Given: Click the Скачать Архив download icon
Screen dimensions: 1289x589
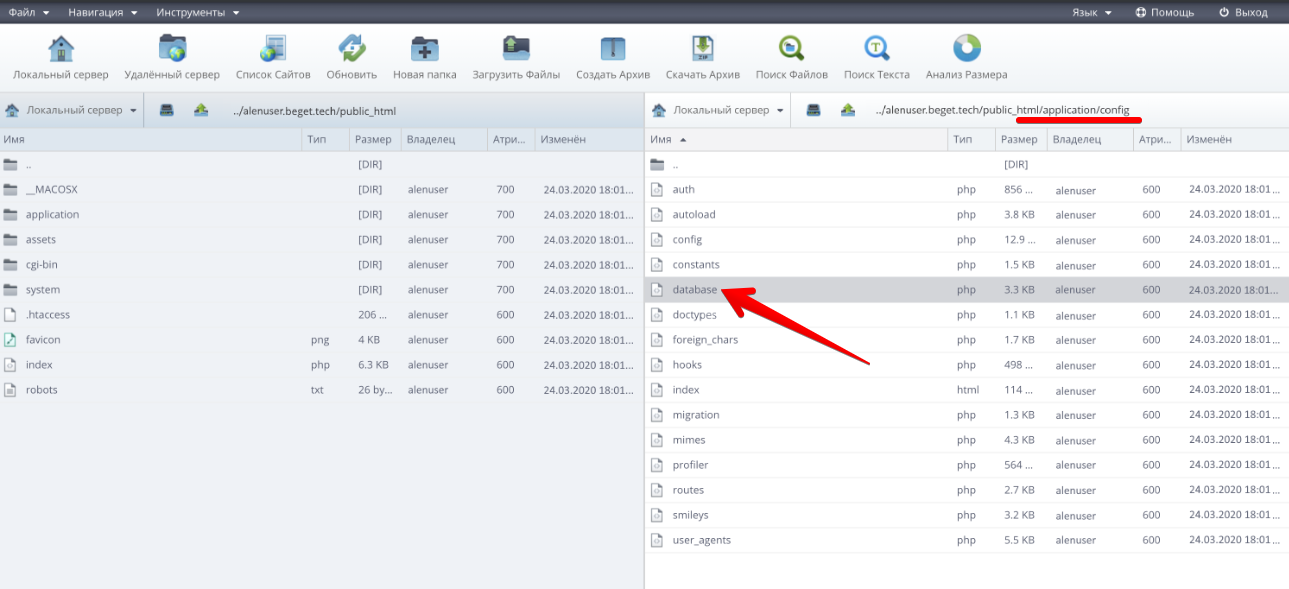Looking at the screenshot, I should (703, 58).
